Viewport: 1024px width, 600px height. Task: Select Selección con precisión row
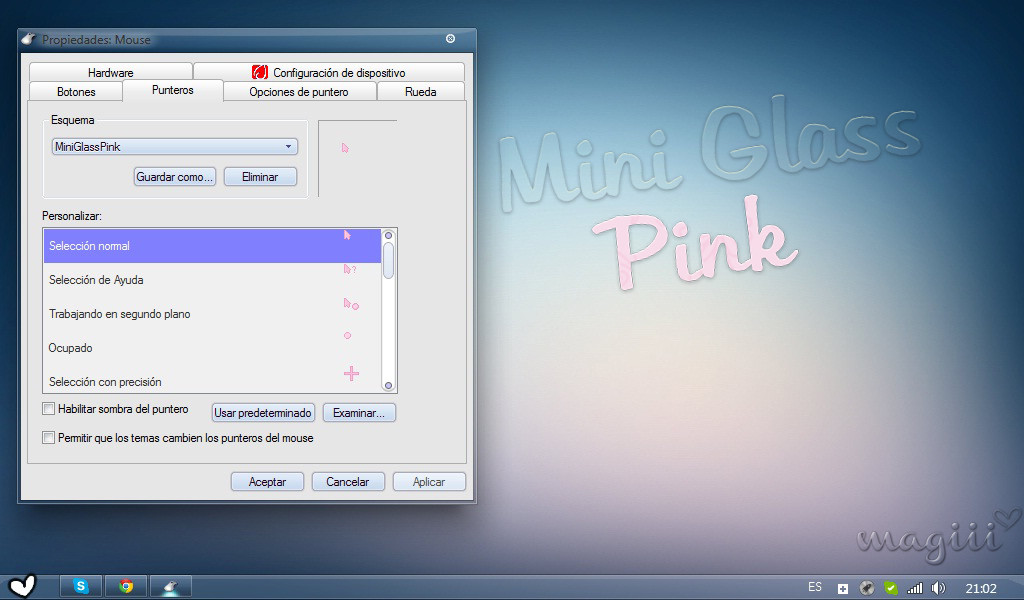click(212, 379)
